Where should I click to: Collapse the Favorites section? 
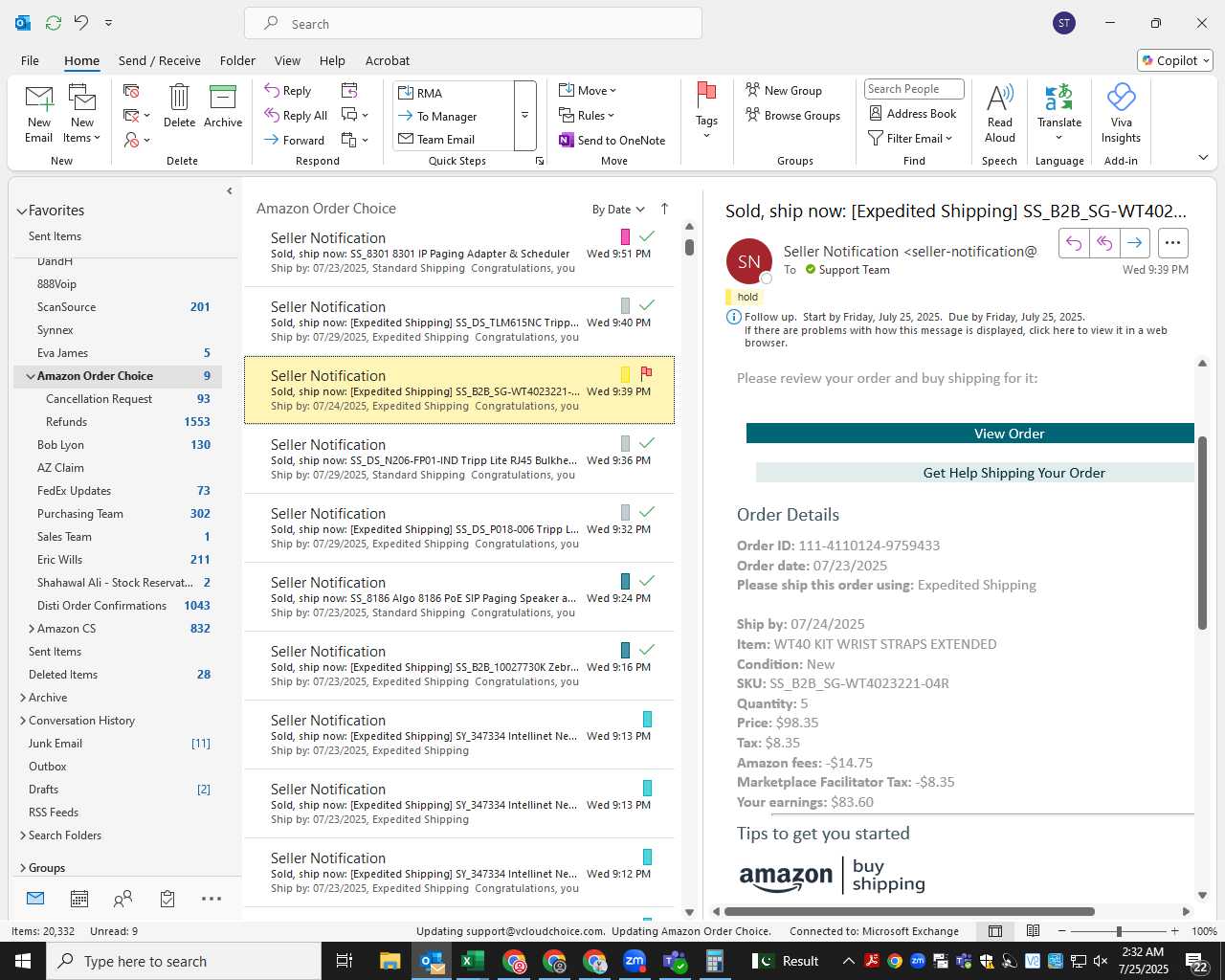coord(21,211)
